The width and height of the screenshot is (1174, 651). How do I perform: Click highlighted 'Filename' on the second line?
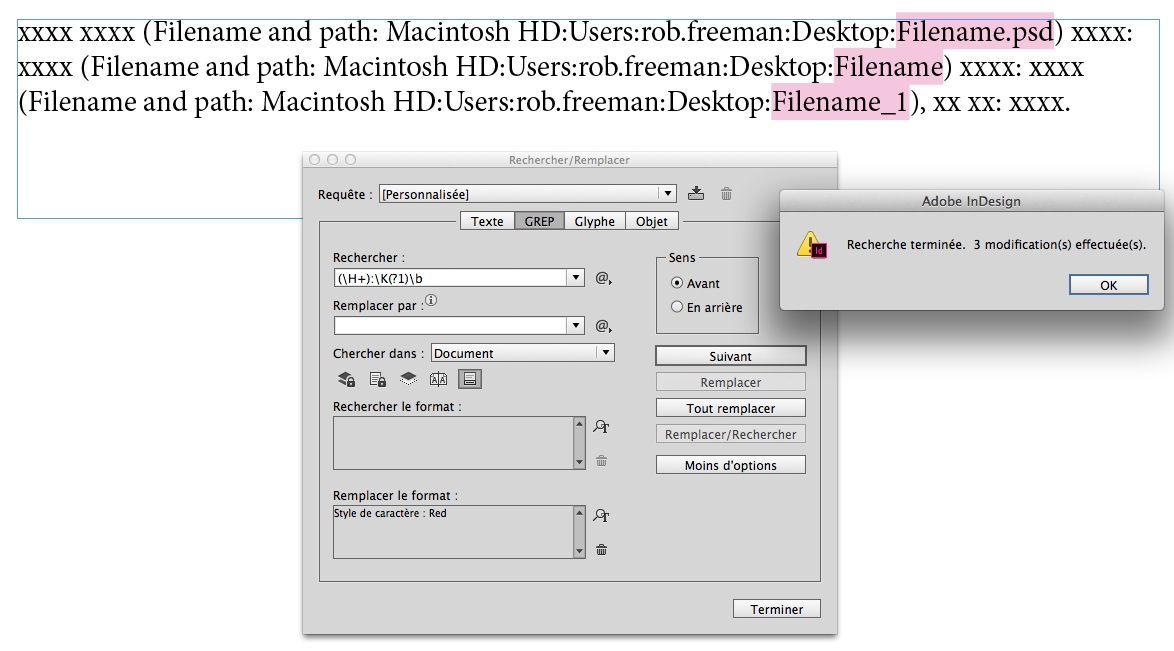tap(889, 67)
